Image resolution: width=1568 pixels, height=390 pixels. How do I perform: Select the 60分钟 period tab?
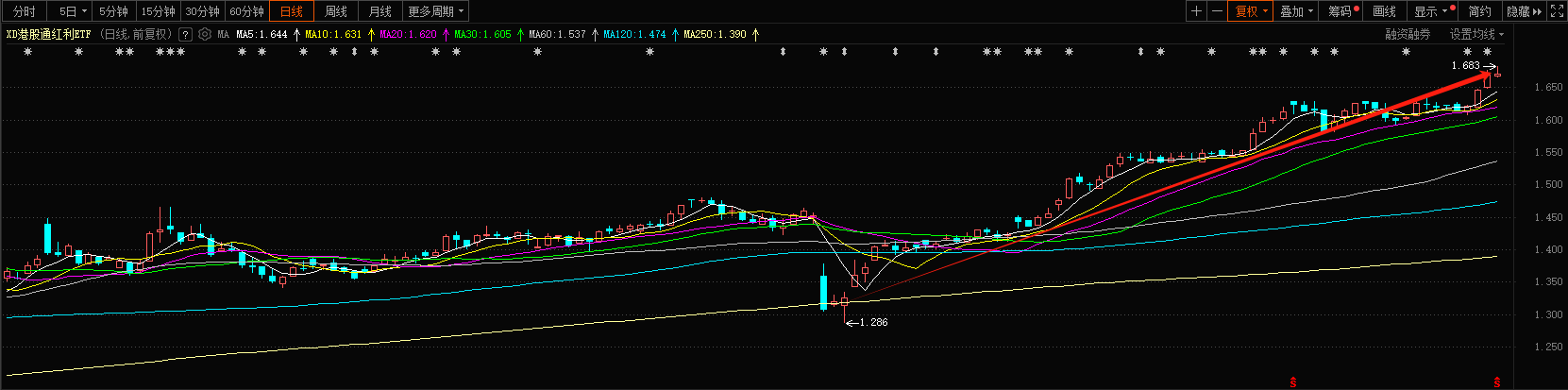[x=247, y=11]
